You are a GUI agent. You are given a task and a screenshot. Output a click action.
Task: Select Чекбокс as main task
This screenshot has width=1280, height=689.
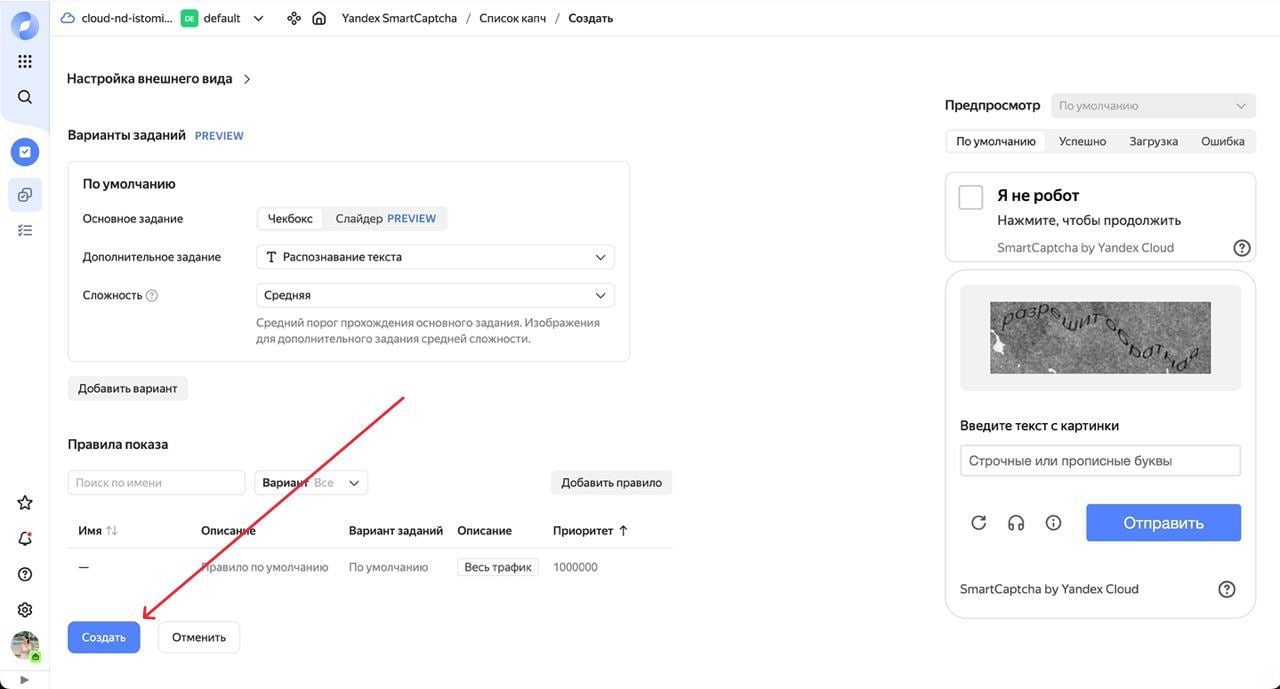(x=290, y=218)
